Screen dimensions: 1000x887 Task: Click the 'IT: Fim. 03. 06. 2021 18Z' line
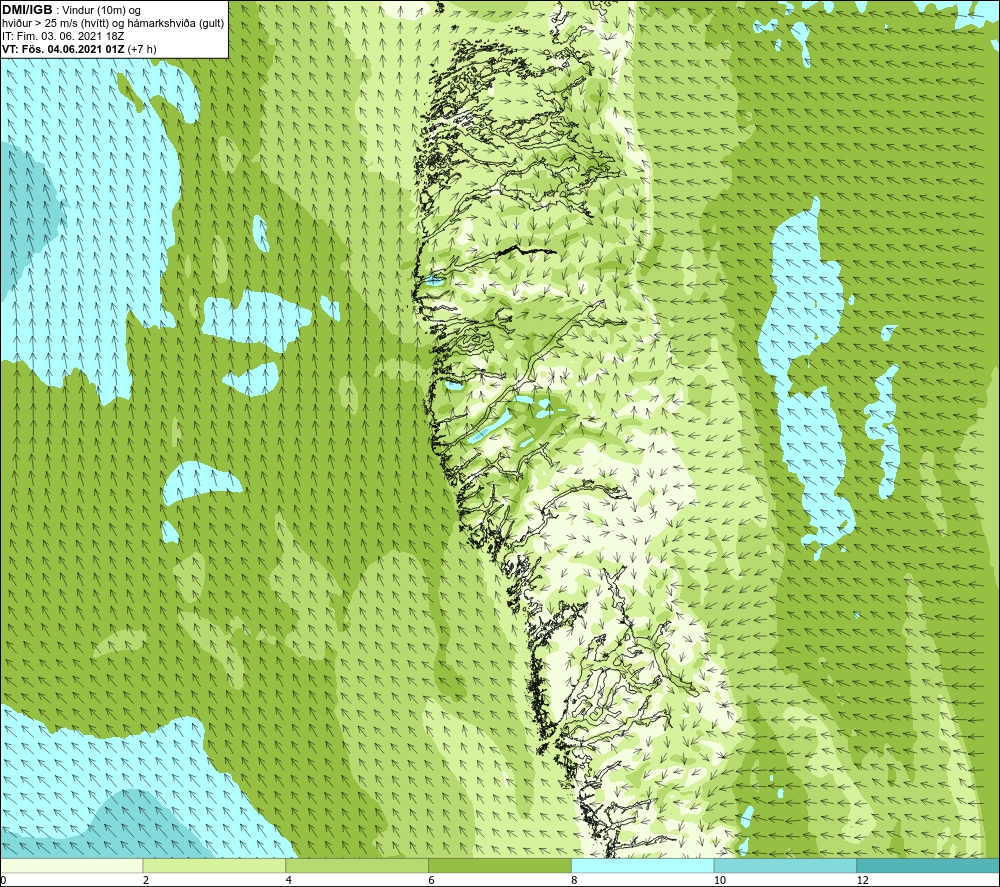[x=63, y=36]
